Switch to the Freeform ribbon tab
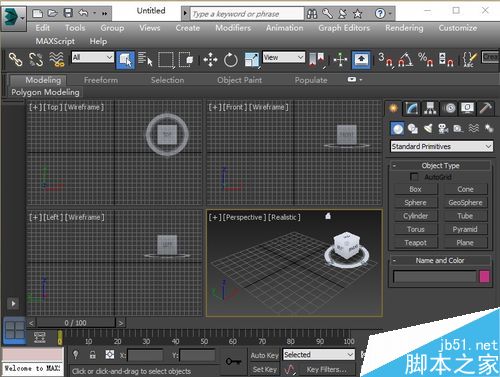This screenshot has width=500, height=377. pyautogui.click(x=101, y=80)
